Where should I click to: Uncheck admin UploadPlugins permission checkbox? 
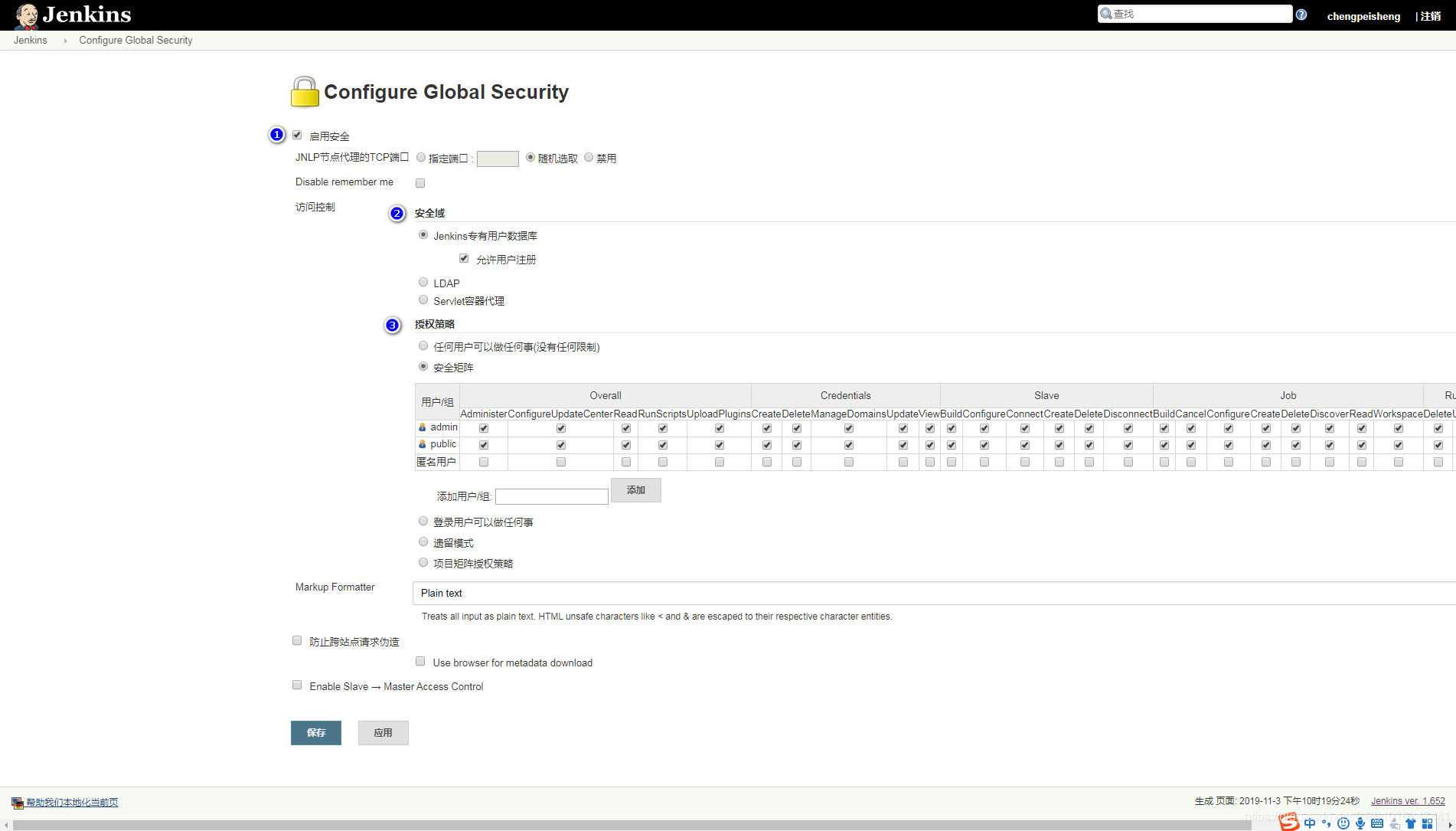tap(720, 428)
